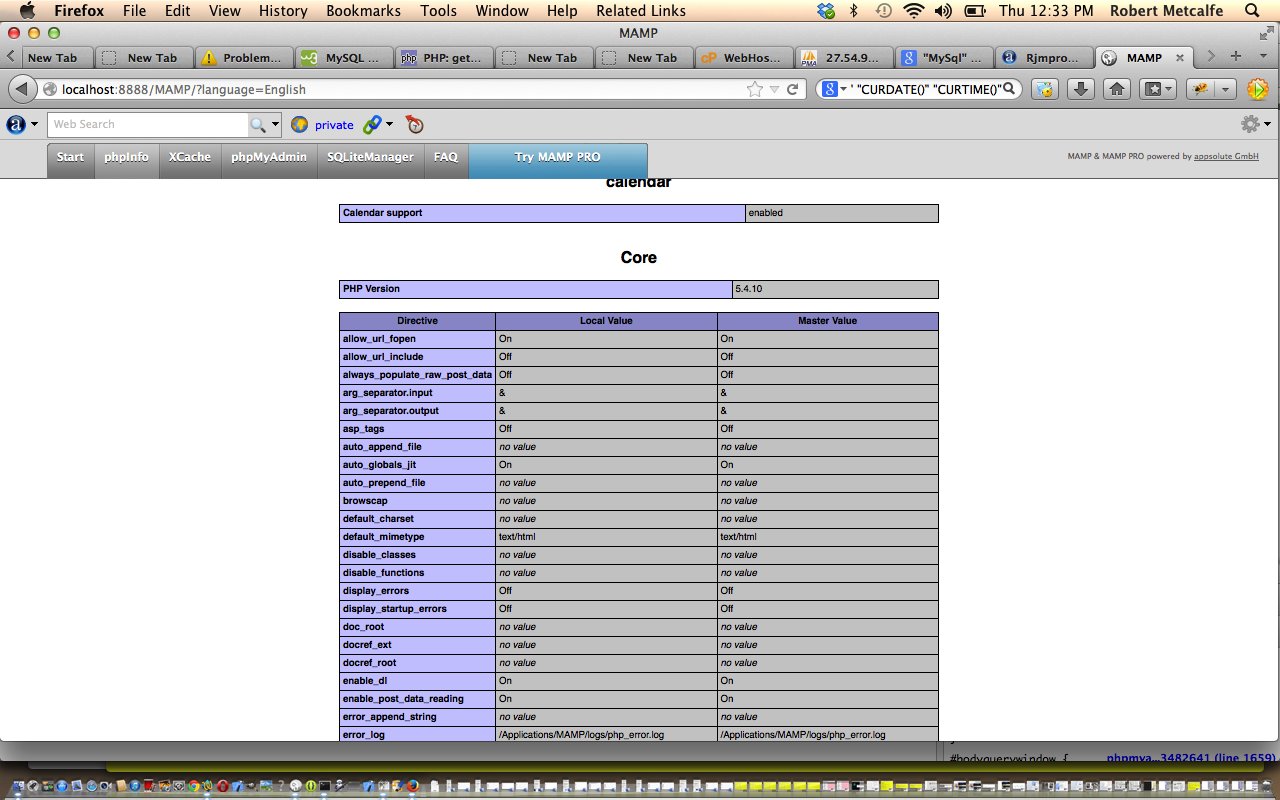Open the URL history dropdown arrow

pyautogui.click(x=774, y=89)
